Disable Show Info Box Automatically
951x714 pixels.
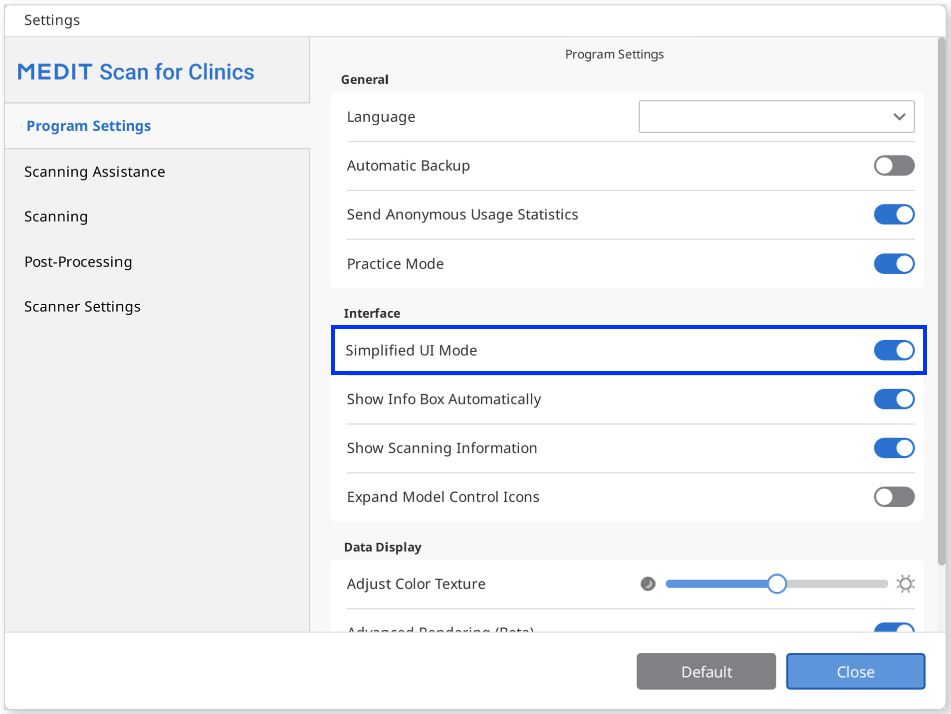click(x=893, y=399)
